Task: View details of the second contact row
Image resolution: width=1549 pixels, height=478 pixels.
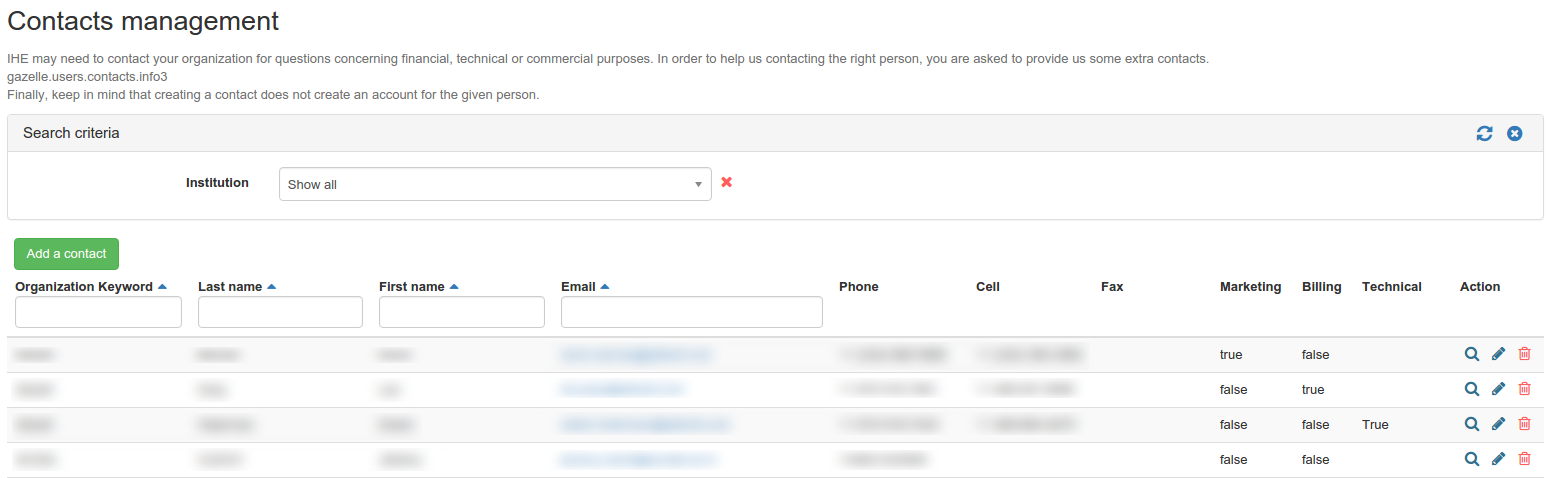Action: pyautogui.click(x=1471, y=389)
